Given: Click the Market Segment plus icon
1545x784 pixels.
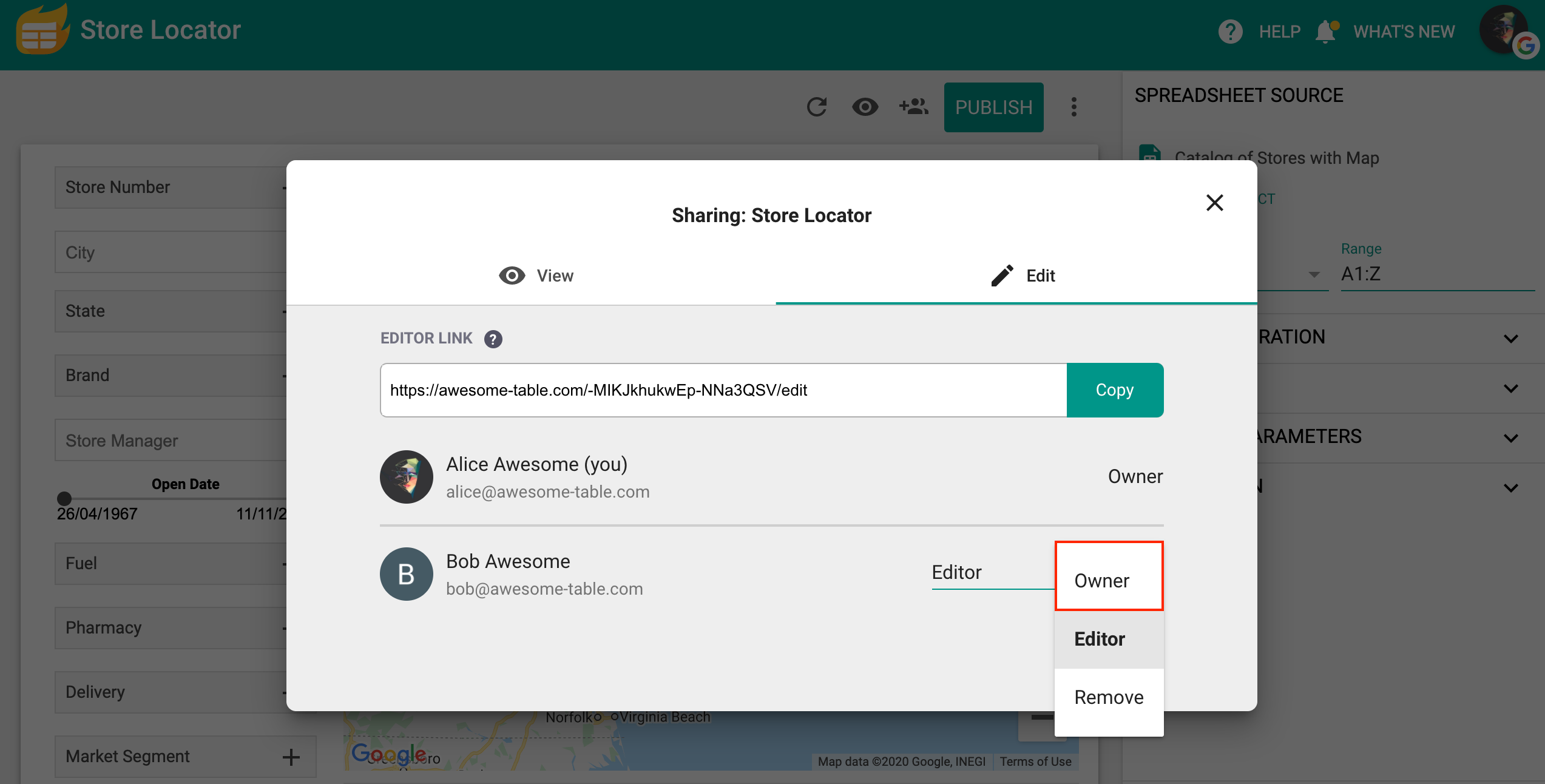Looking at the screenshot, I should 291,757.
